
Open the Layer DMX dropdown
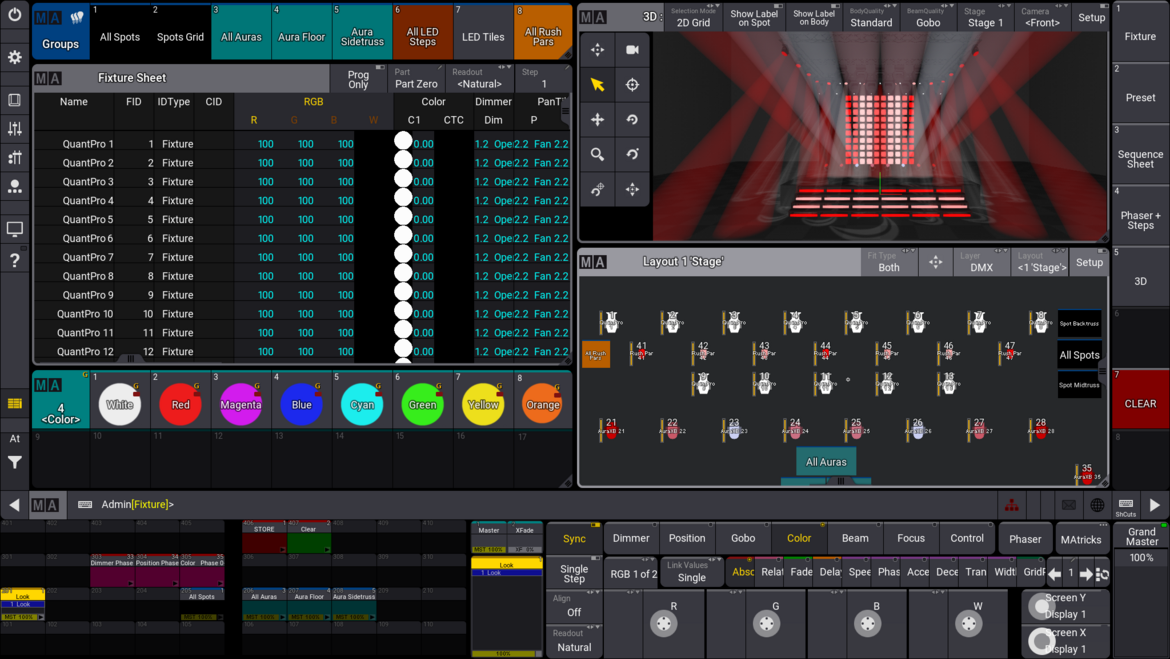(x=981, y=262)
